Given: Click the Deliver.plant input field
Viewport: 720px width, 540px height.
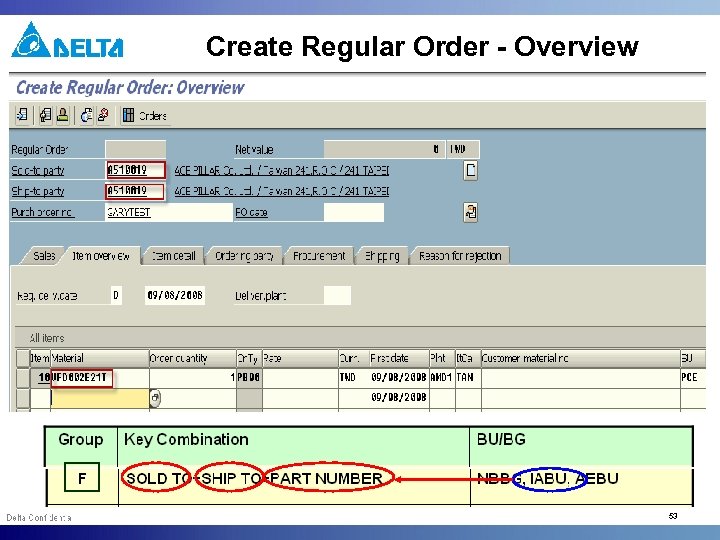Looking at the screenshot, I should 337,295.
